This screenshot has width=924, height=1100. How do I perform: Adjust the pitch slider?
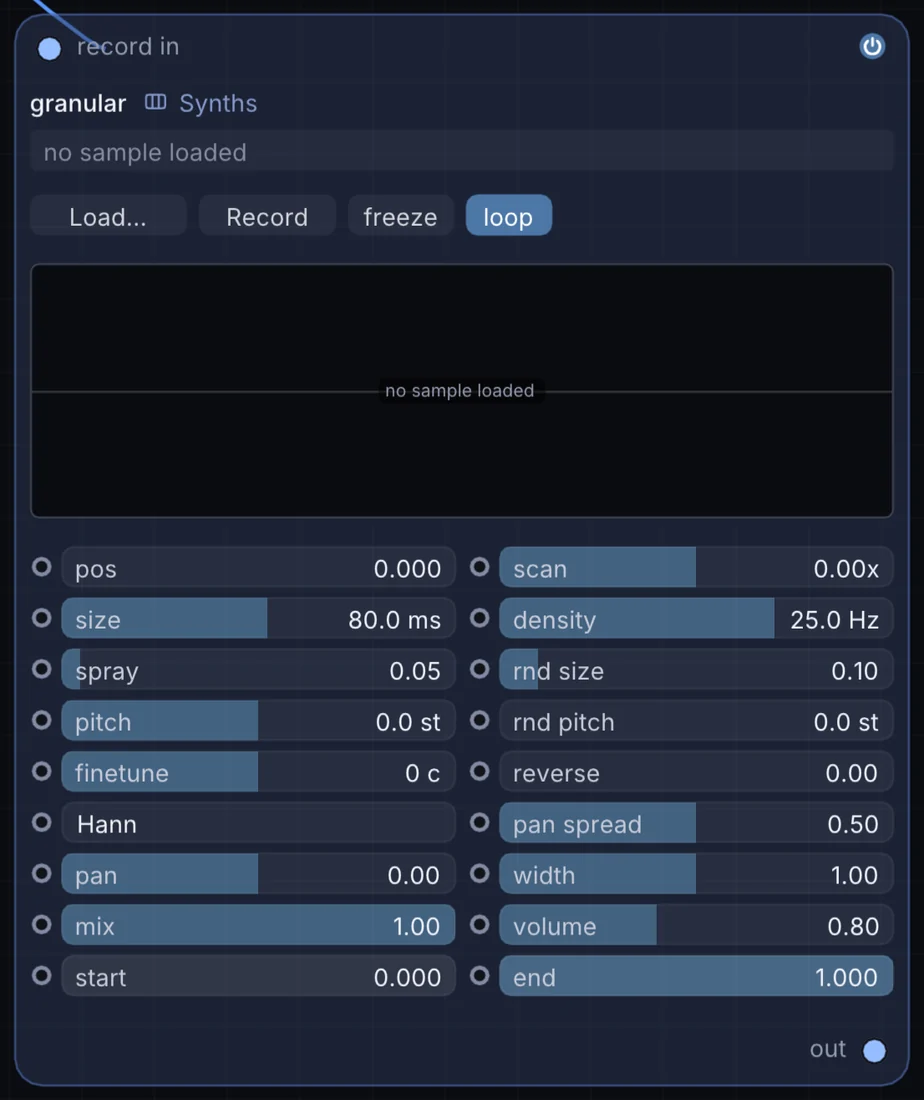[258, 721]
